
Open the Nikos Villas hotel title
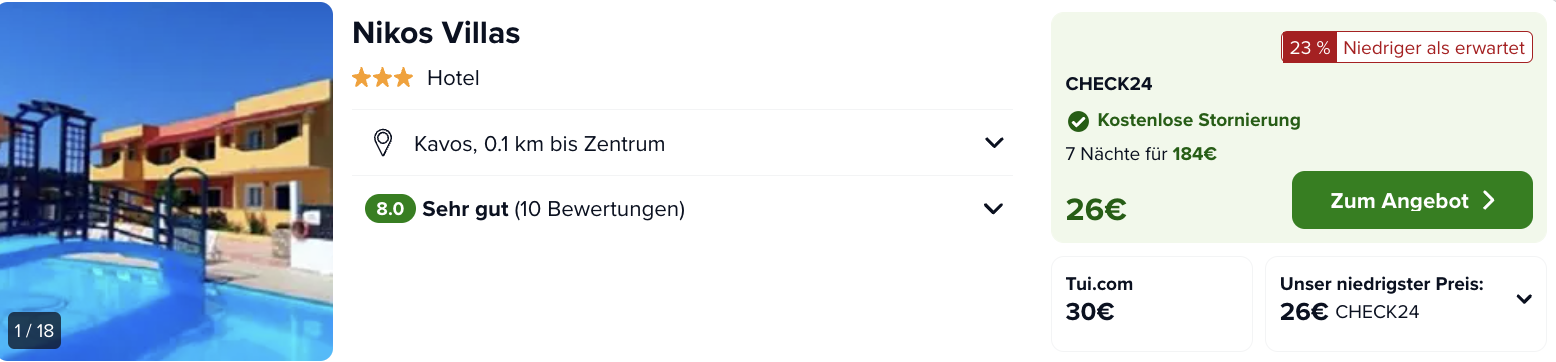point(436,33)
